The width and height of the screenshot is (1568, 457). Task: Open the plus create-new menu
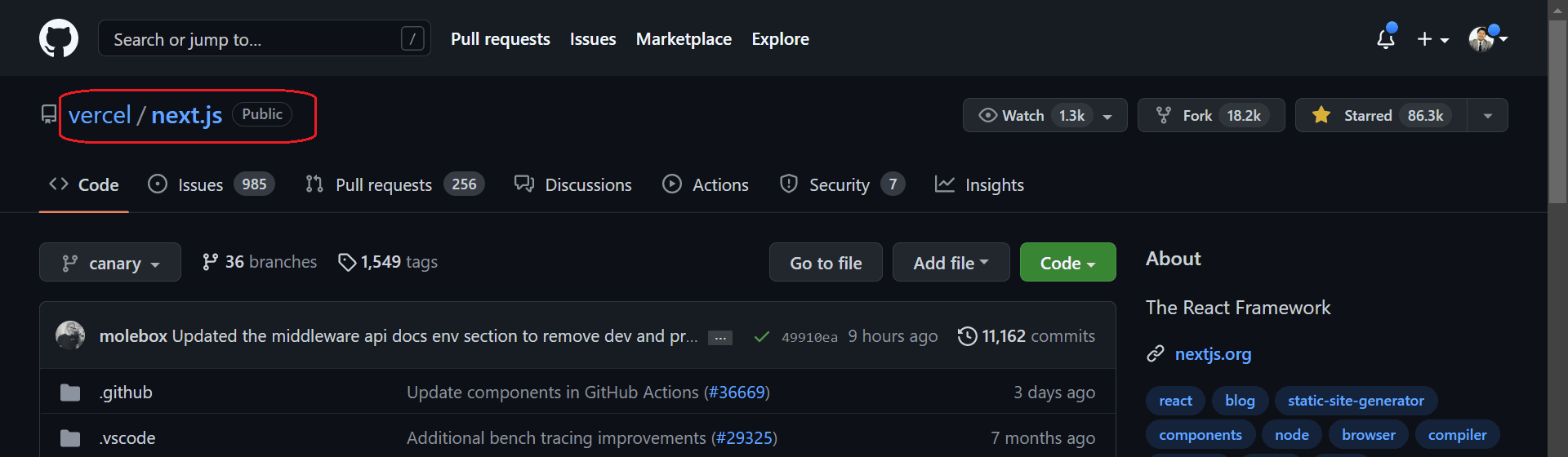tap(1432, 39)
